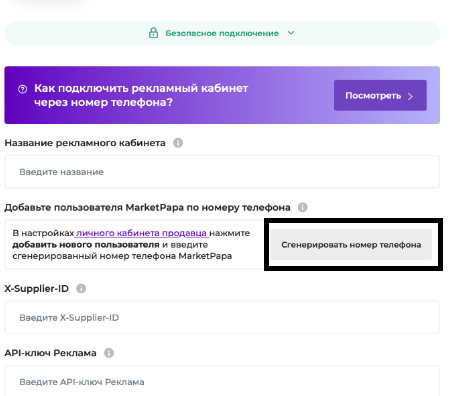Open the Посмотреть button

point(380,95)
